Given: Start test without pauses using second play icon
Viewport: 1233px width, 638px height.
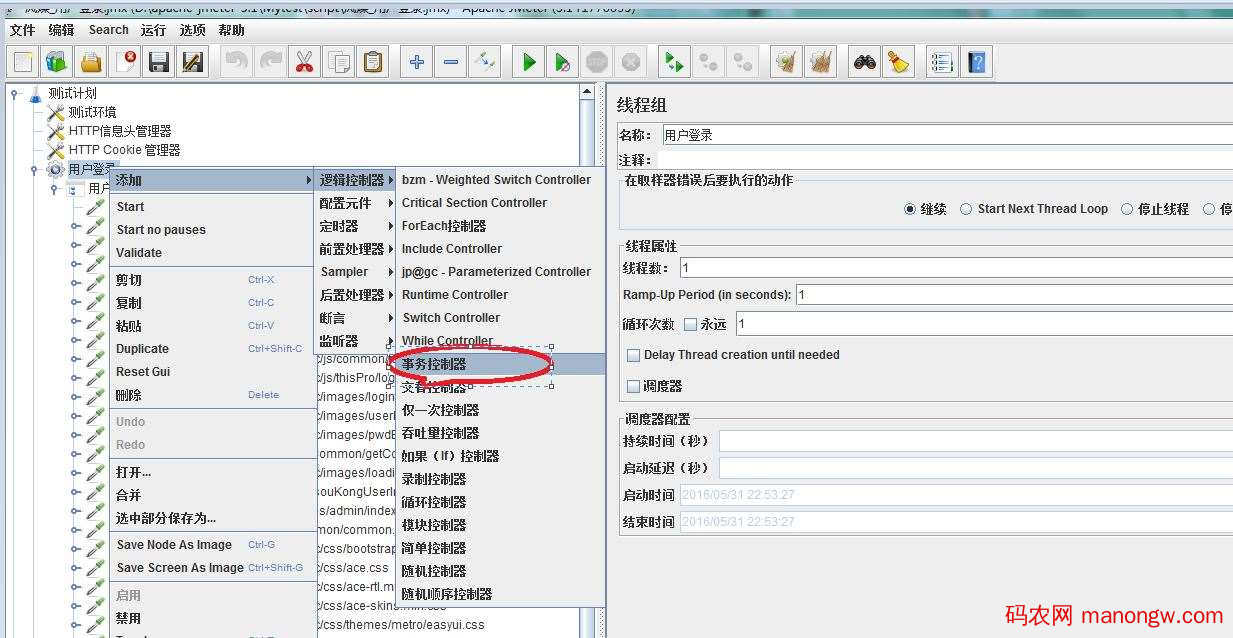Looking at the screenshot, I should [x=563, y=61].
